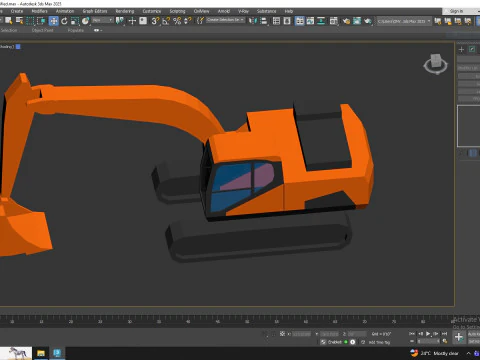
Task: Click the blue viewport shading label square
Action: coord(18,47)
